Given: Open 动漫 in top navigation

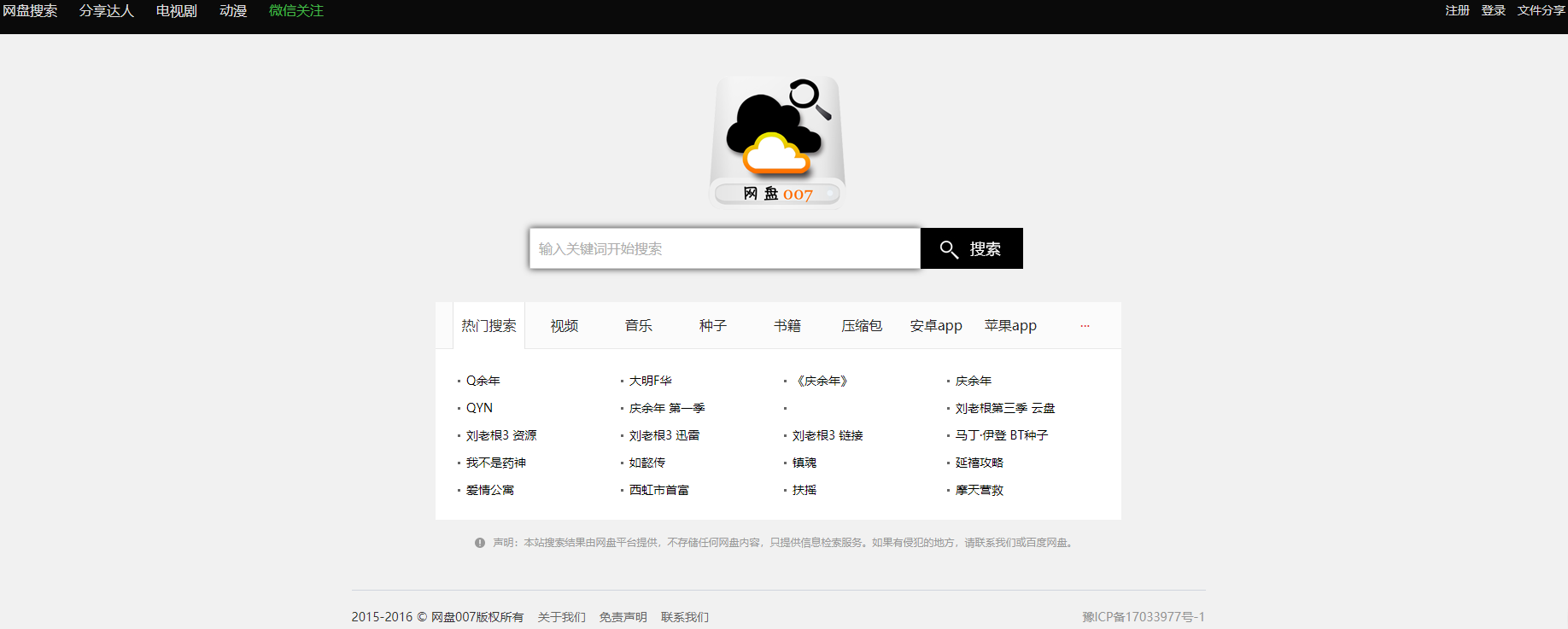Looking at the screenshot, I should (233, 11).
